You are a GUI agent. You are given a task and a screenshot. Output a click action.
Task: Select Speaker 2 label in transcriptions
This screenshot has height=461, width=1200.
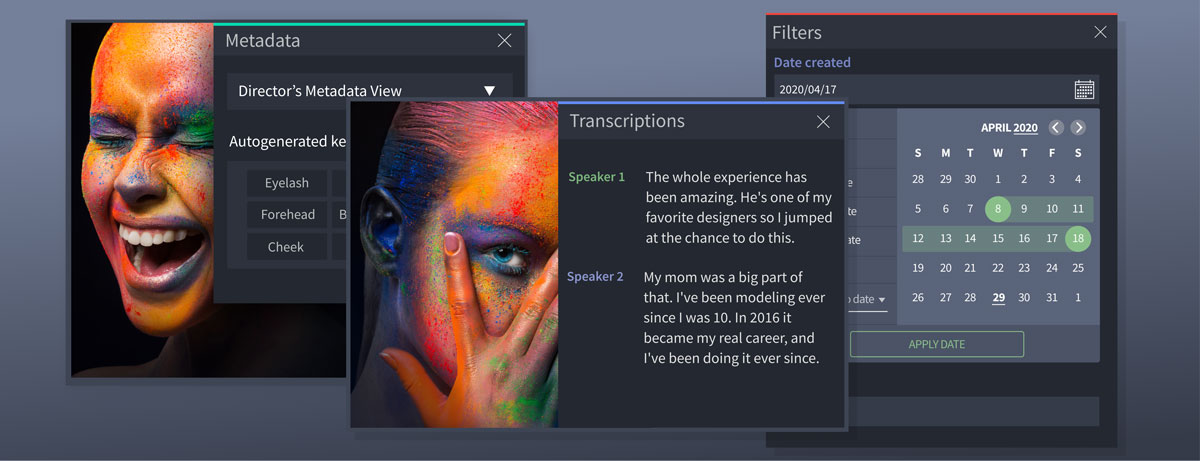coord(595,277)
